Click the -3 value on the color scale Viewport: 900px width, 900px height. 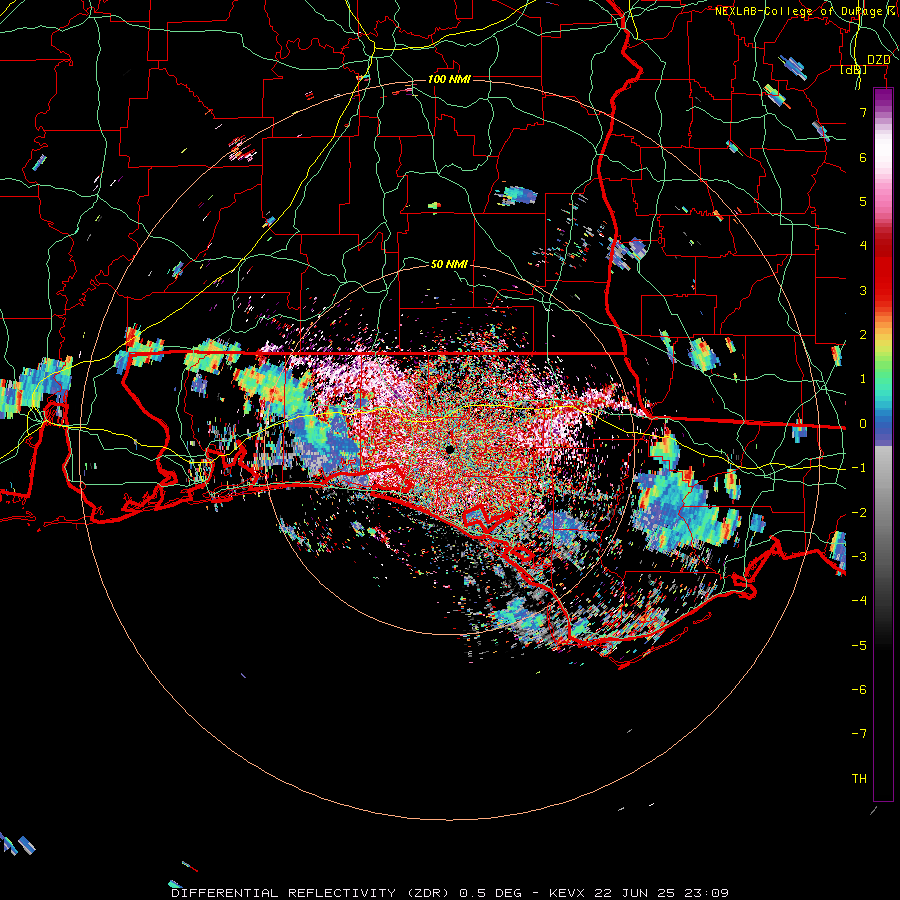[859, 556]
